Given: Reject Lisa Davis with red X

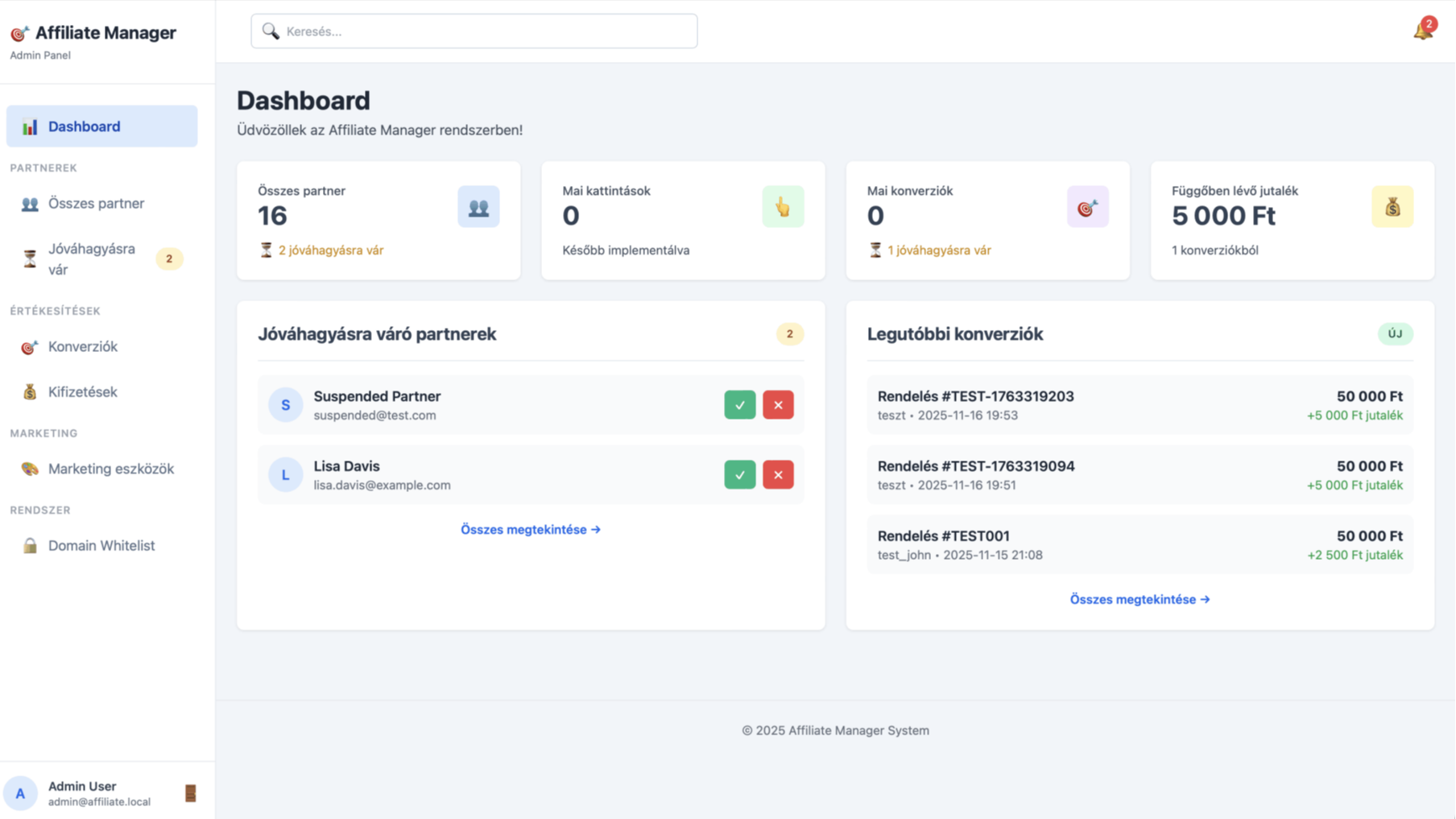Looking at the screenshot, I should [x=778, y=475].
